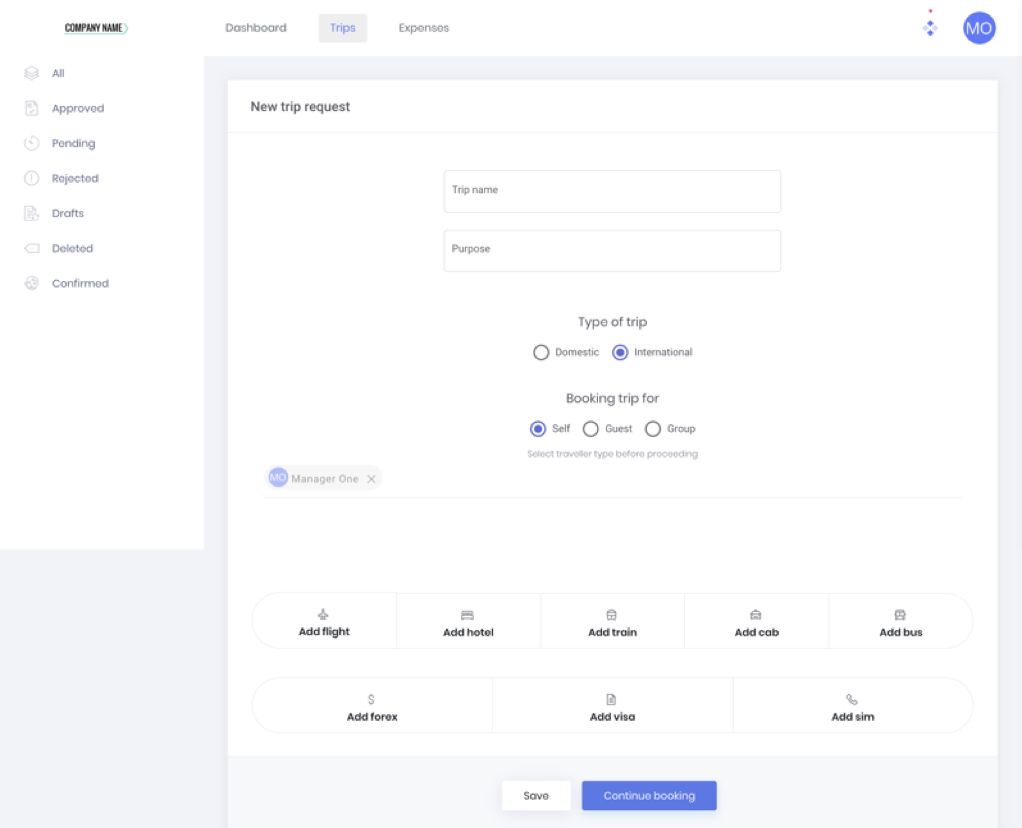This screenshot has width=1022, height=828.
Task: Select the International trip type
Action: [x=620, y=353]
